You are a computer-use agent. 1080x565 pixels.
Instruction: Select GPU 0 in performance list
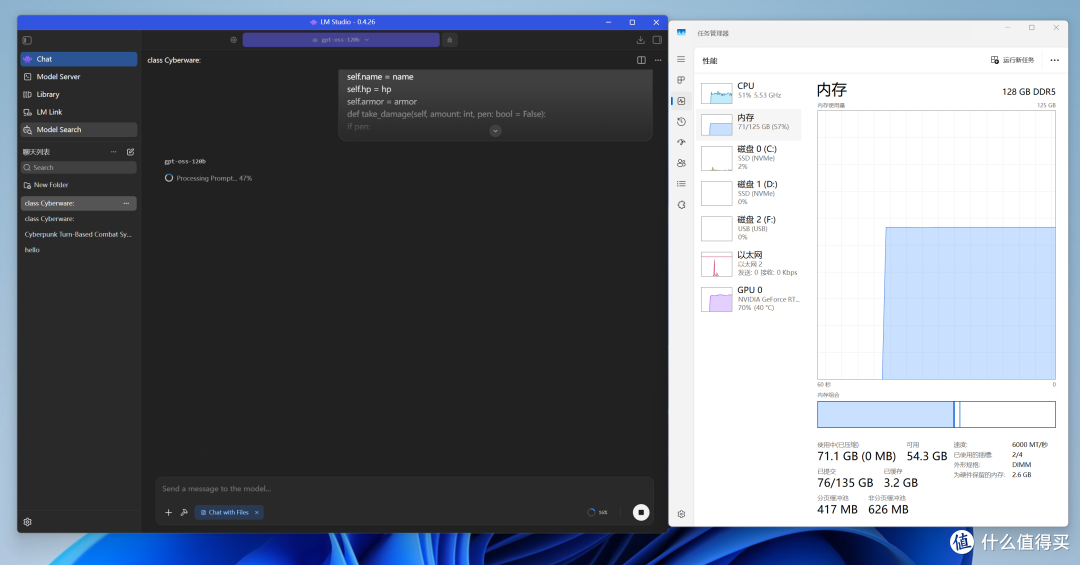click(749, 299)
